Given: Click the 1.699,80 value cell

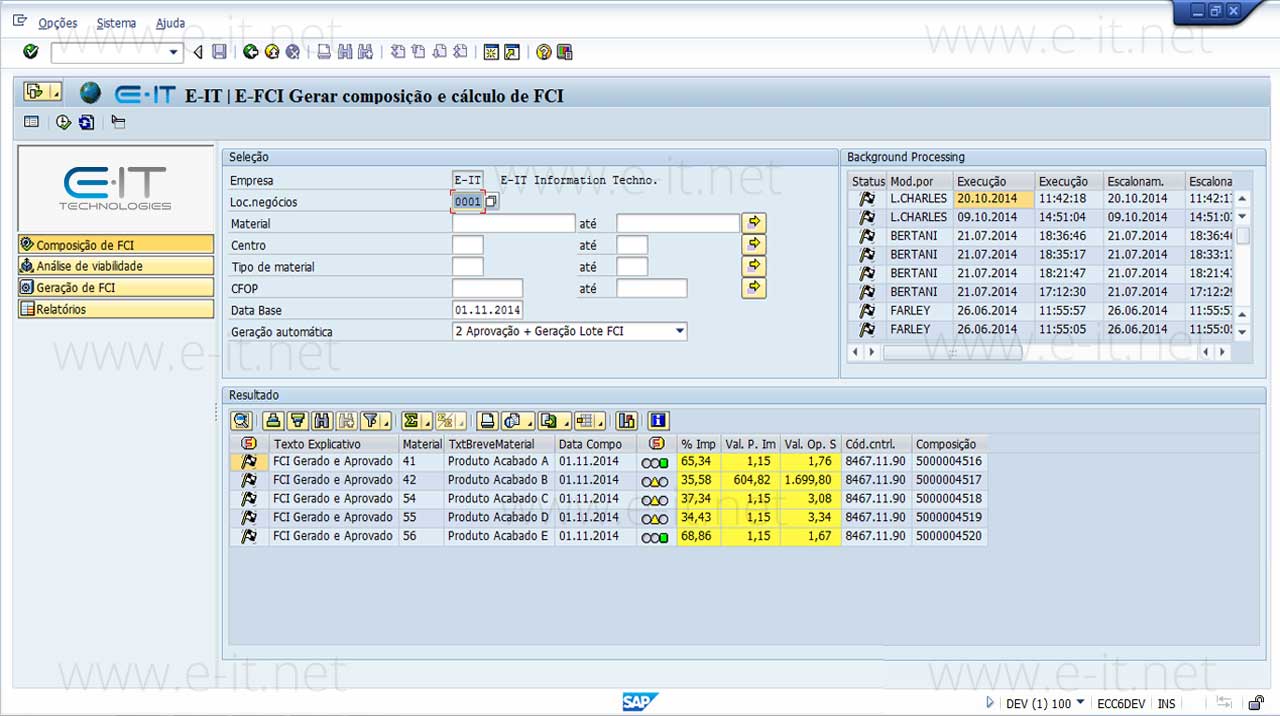Looking at the screenshot, I should (x=810, y=480).
